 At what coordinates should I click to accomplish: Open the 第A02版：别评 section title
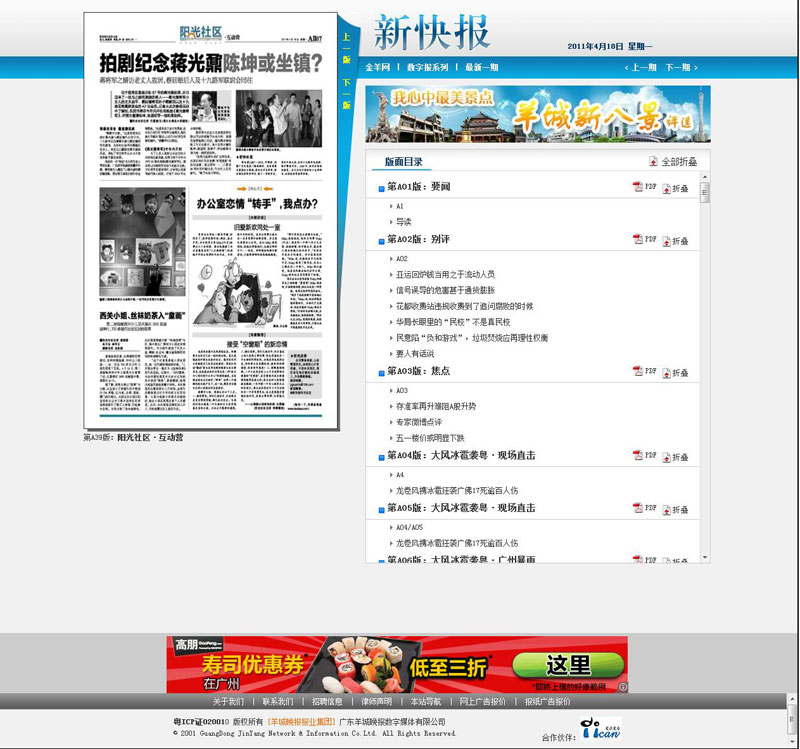pos(418,239)
